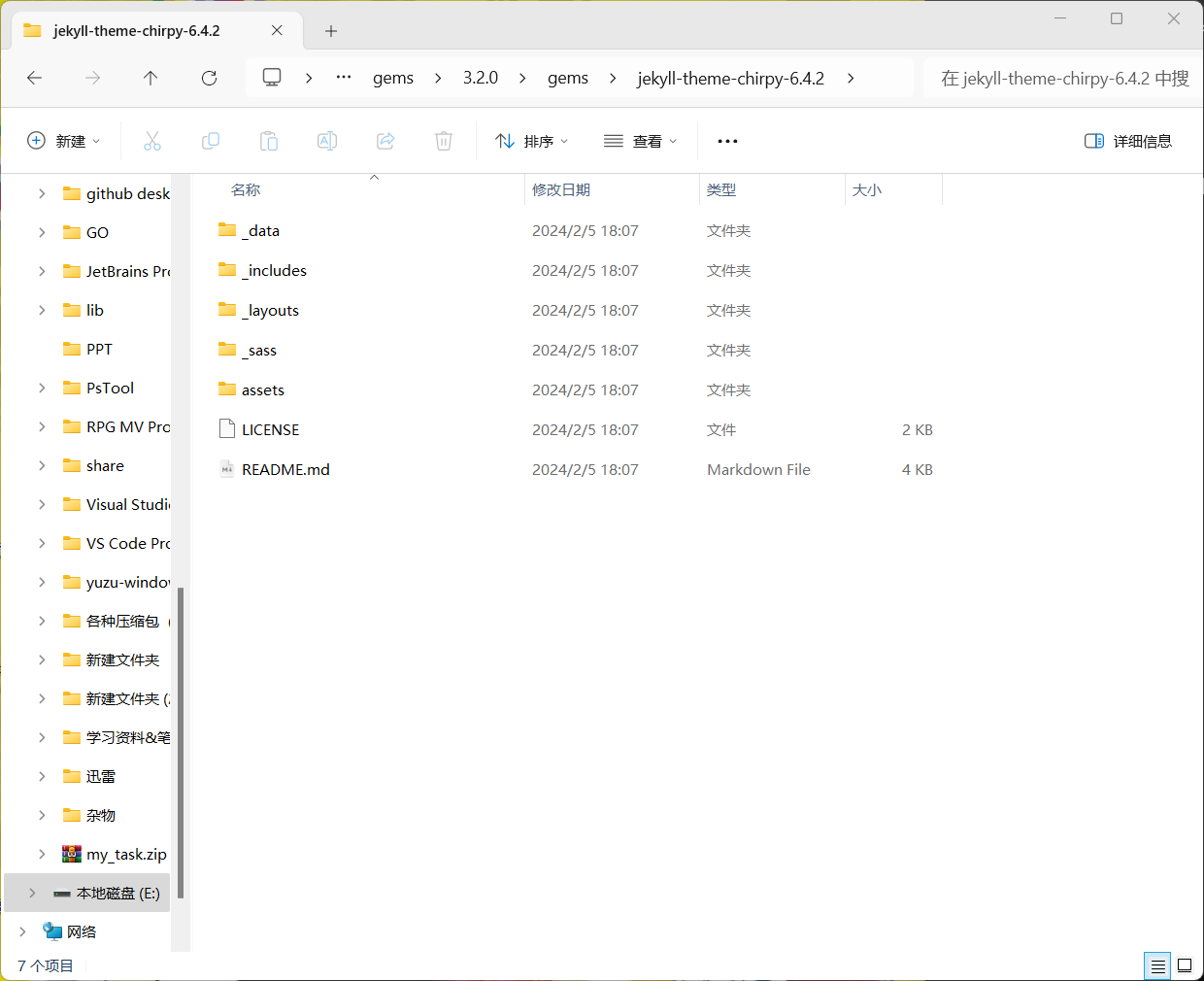Open chevron after jekyll-theme-chirpy-6.4.2 breadcrumb
The image size is (1204, 981).
851,78
